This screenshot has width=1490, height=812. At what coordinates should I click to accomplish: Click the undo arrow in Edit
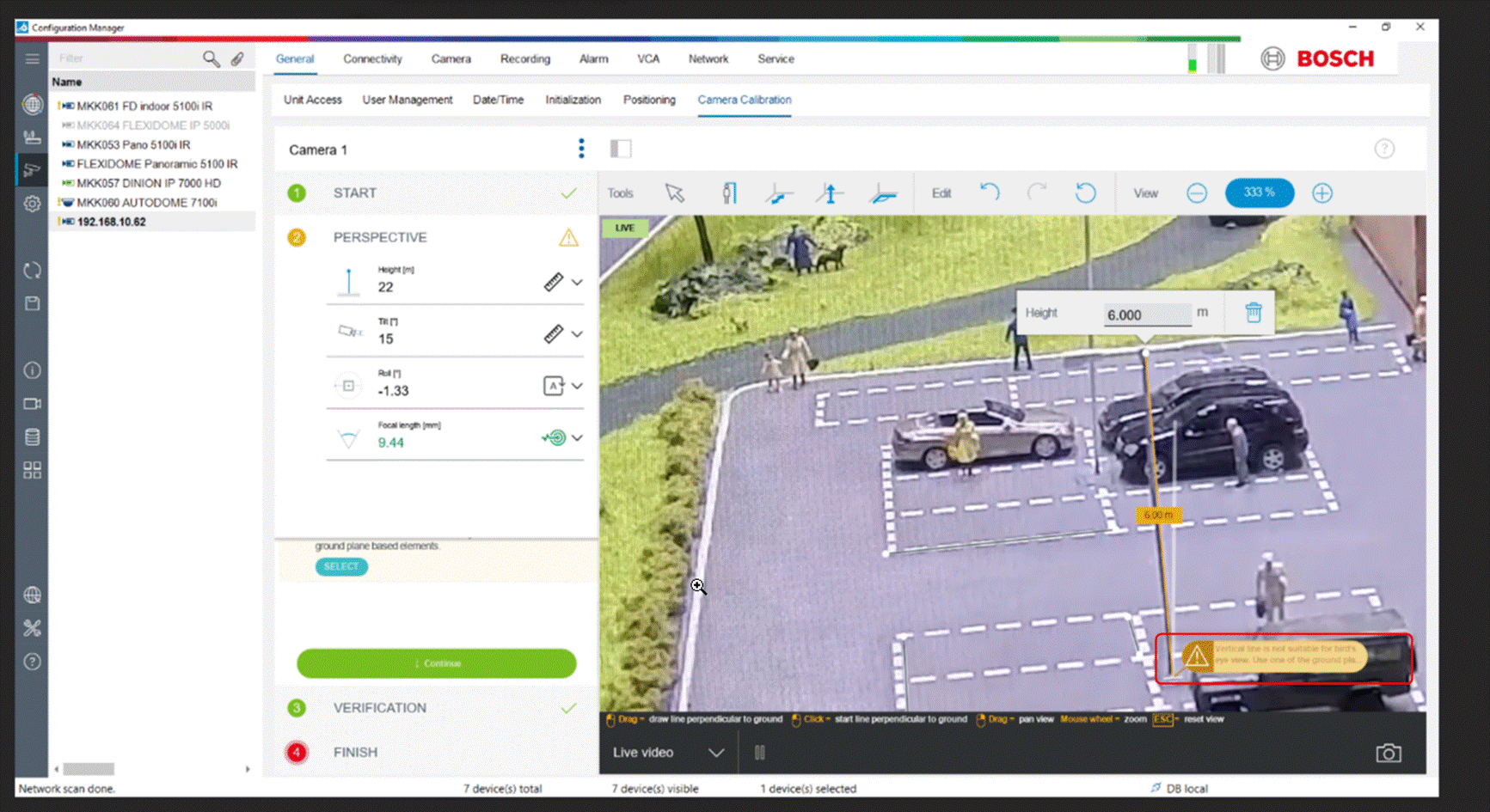[x=990, y=193]
